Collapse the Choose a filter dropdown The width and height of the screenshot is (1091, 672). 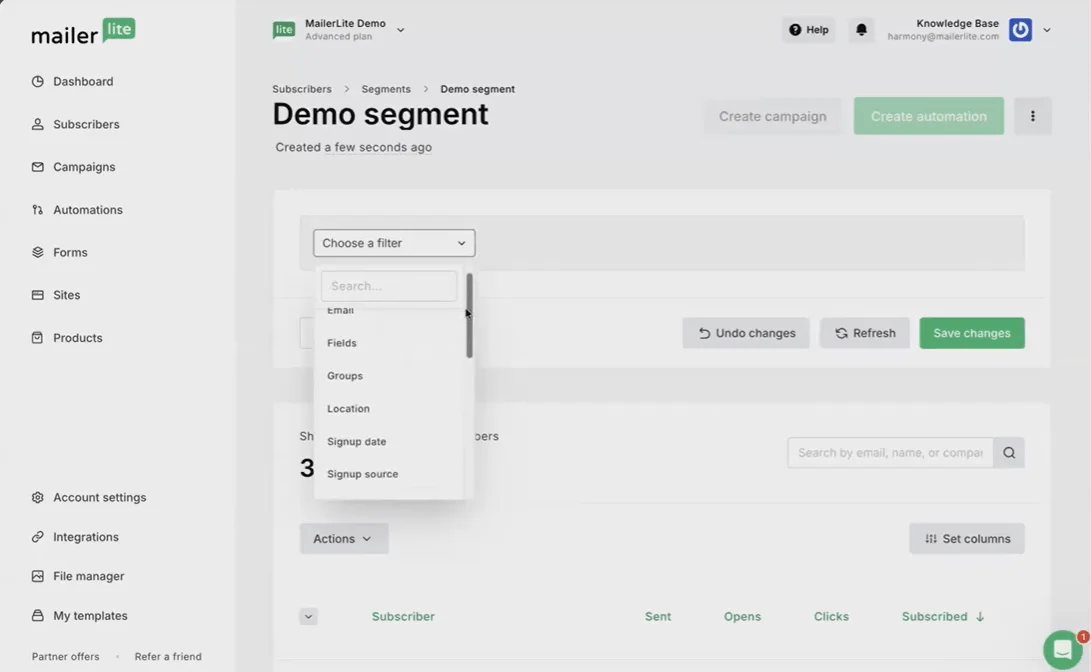click(394, 243)
